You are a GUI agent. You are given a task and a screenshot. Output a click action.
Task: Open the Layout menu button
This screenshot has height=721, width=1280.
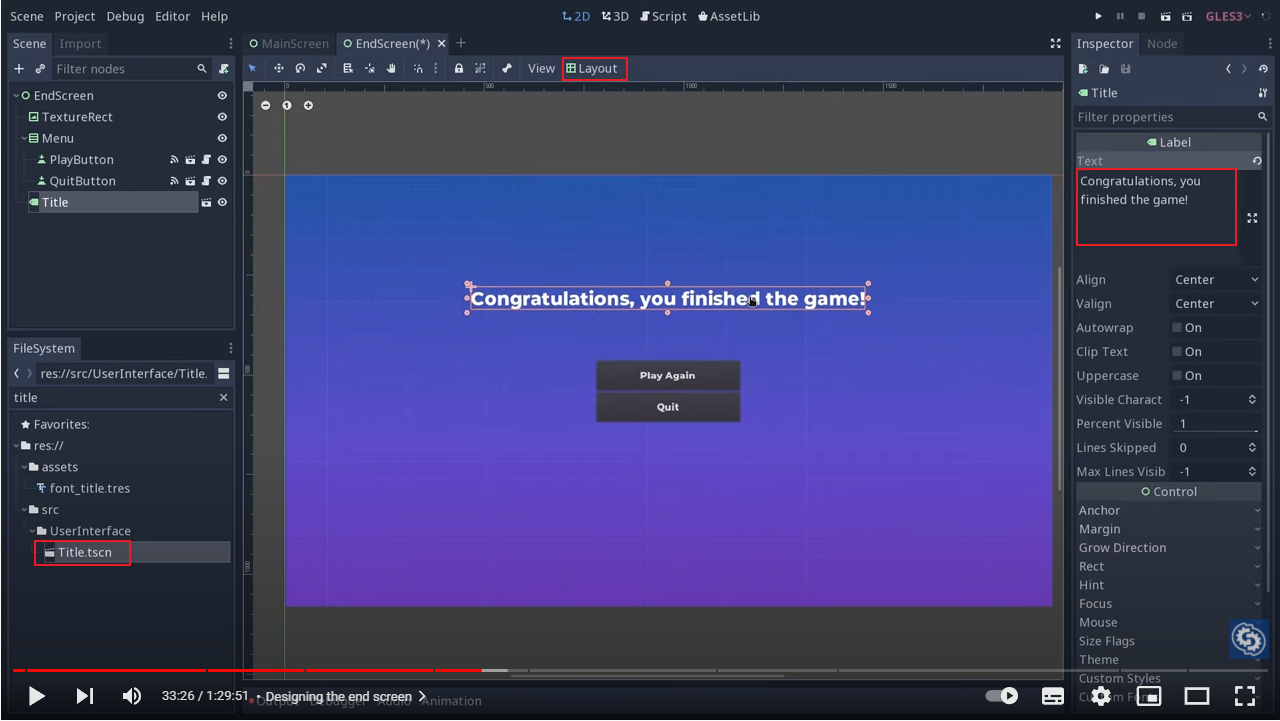tap(593, 69)
